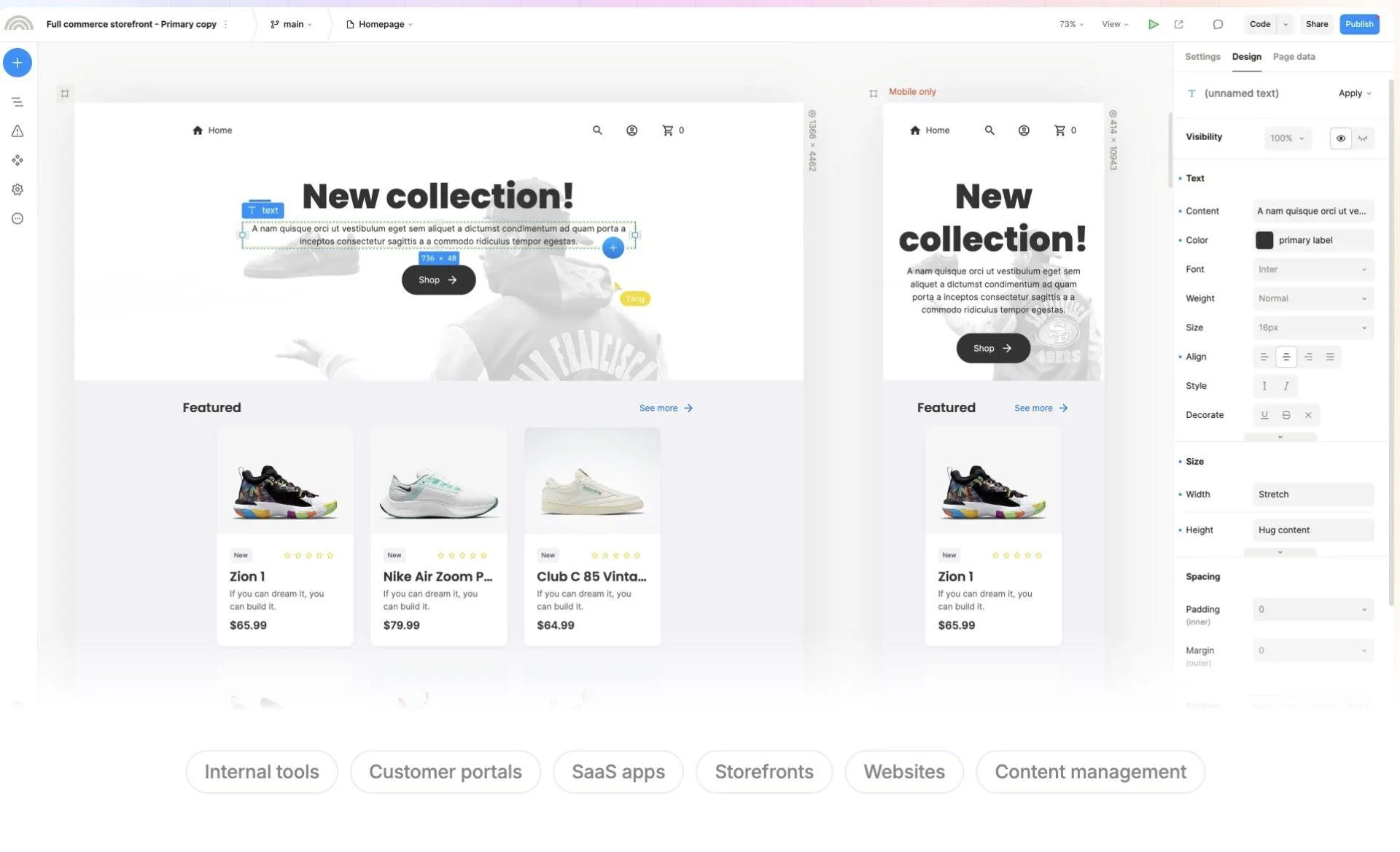Click the text type icon beside unnamed text
Viewport: 1400px width, 852px height.
pyautogui.click(x=1192, y=93)
